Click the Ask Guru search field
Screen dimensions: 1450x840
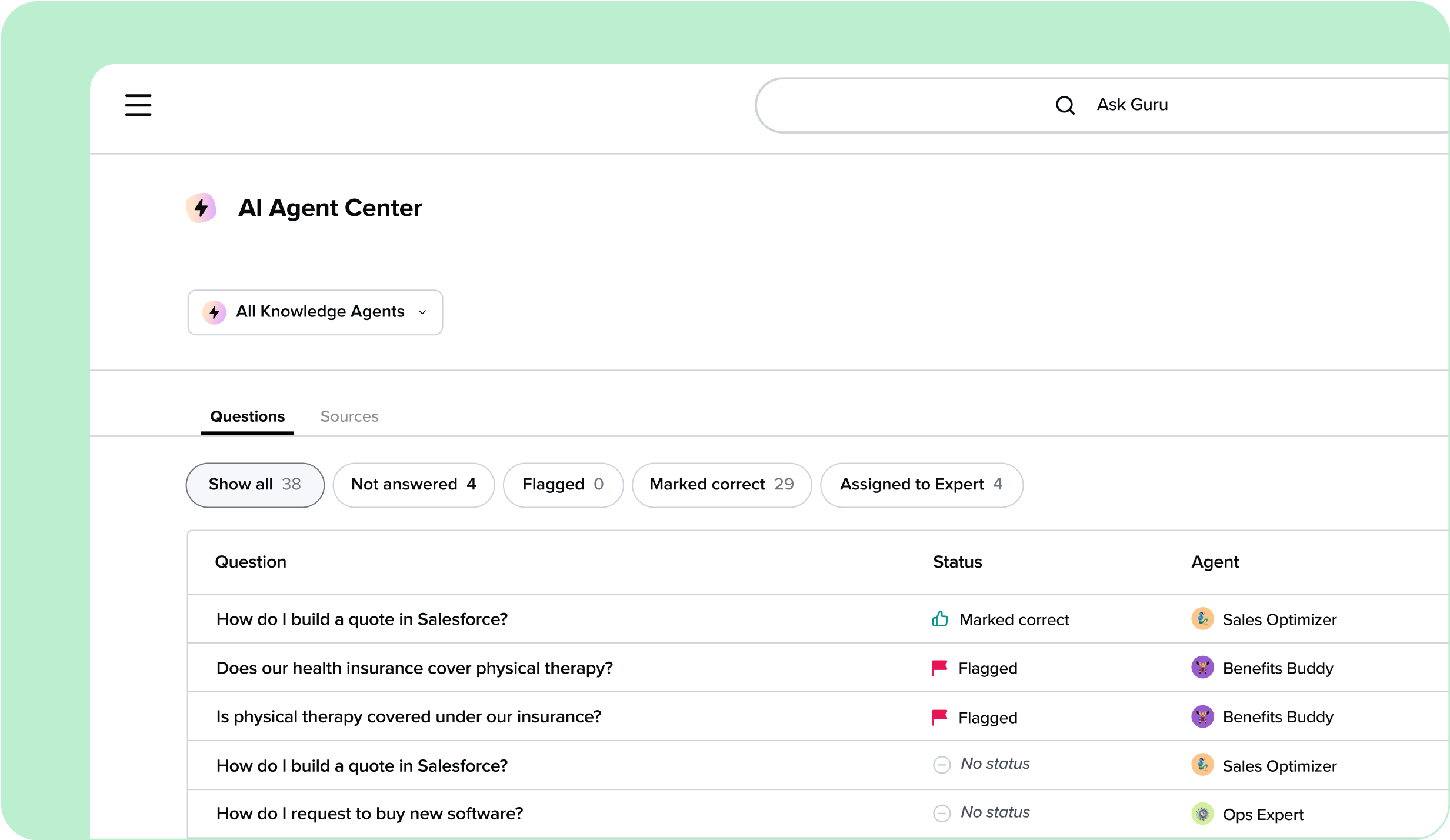(x=1132, y=105)
